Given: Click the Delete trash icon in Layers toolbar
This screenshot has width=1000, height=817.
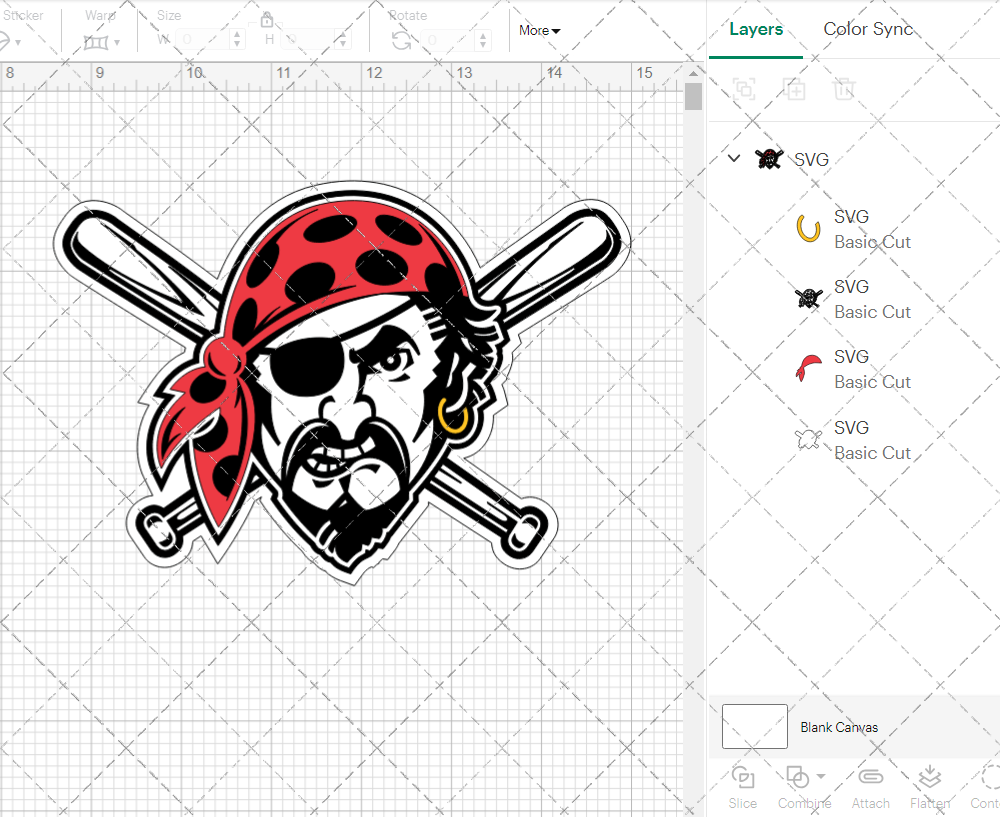Looking at the screenshot, I should point(844,89).
